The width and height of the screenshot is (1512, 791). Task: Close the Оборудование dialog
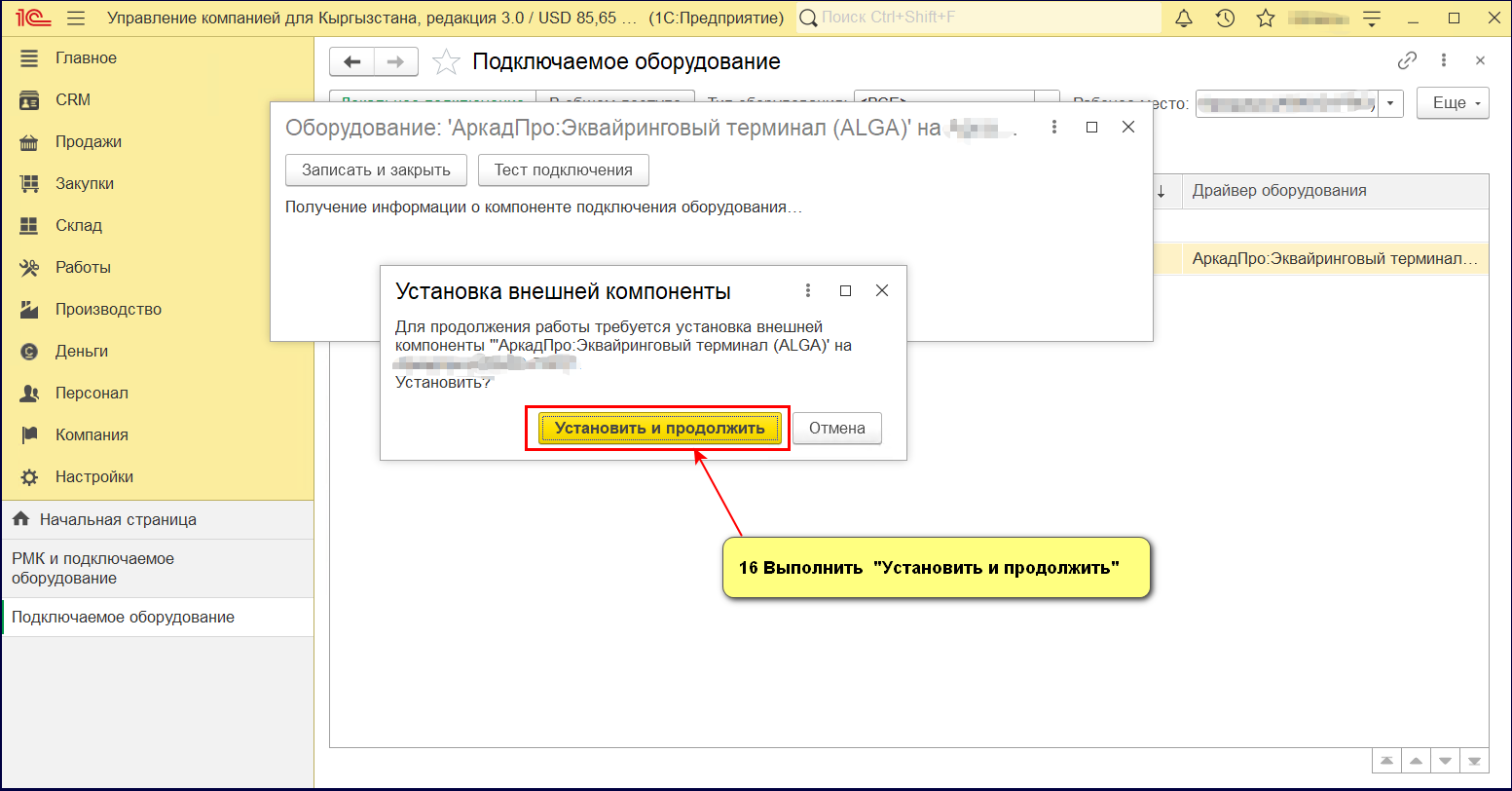(x=1128, y=128)
